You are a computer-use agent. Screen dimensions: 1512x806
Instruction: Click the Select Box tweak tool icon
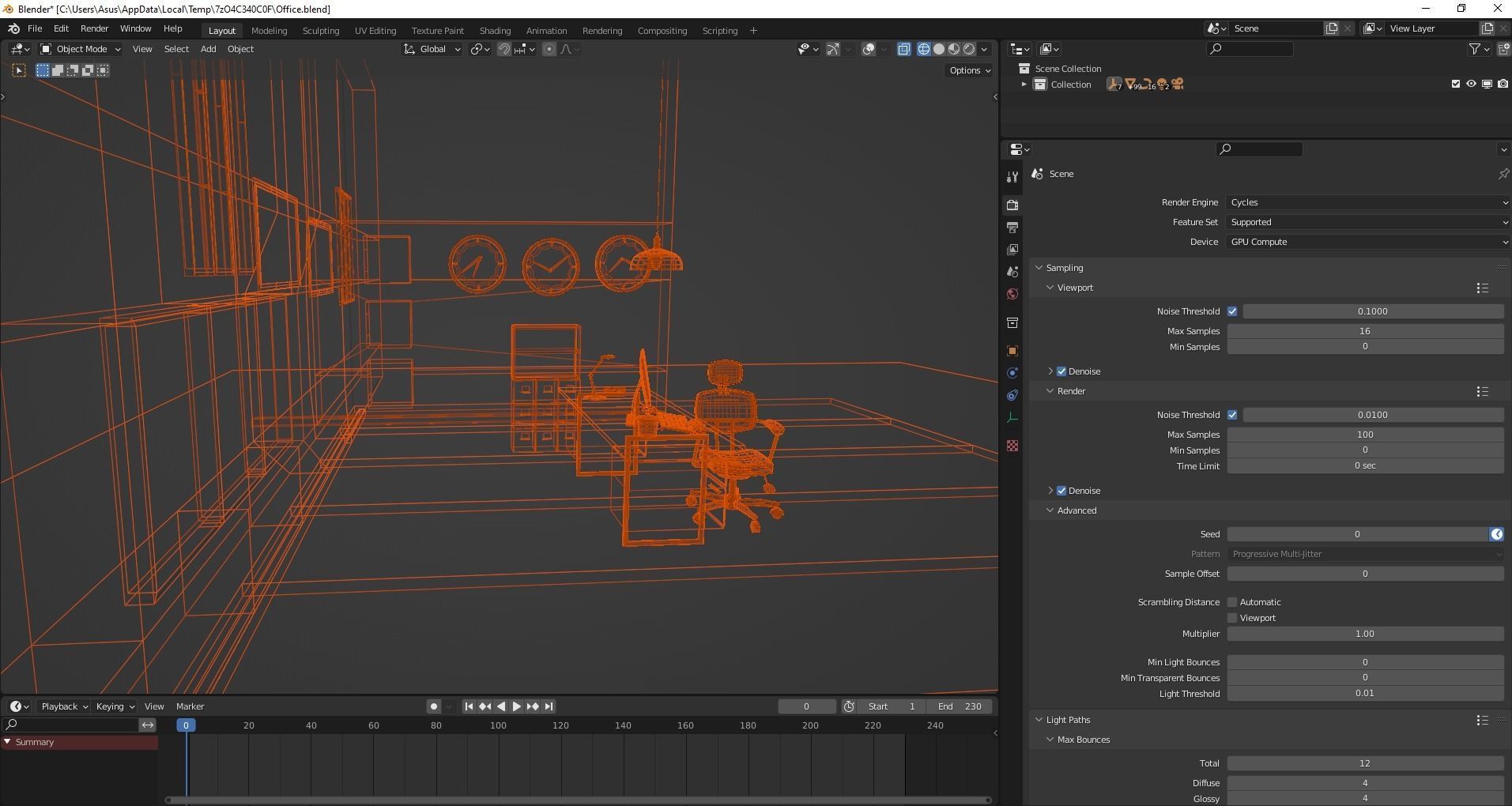click(x=20, y=70)
